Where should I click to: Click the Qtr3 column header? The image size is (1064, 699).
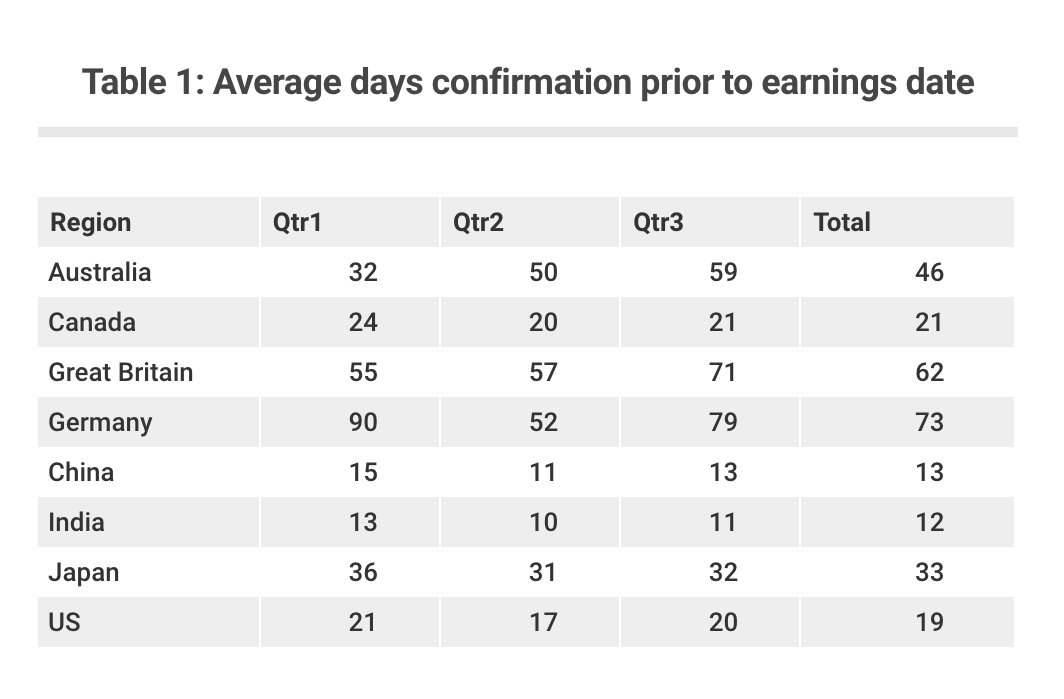658,223
